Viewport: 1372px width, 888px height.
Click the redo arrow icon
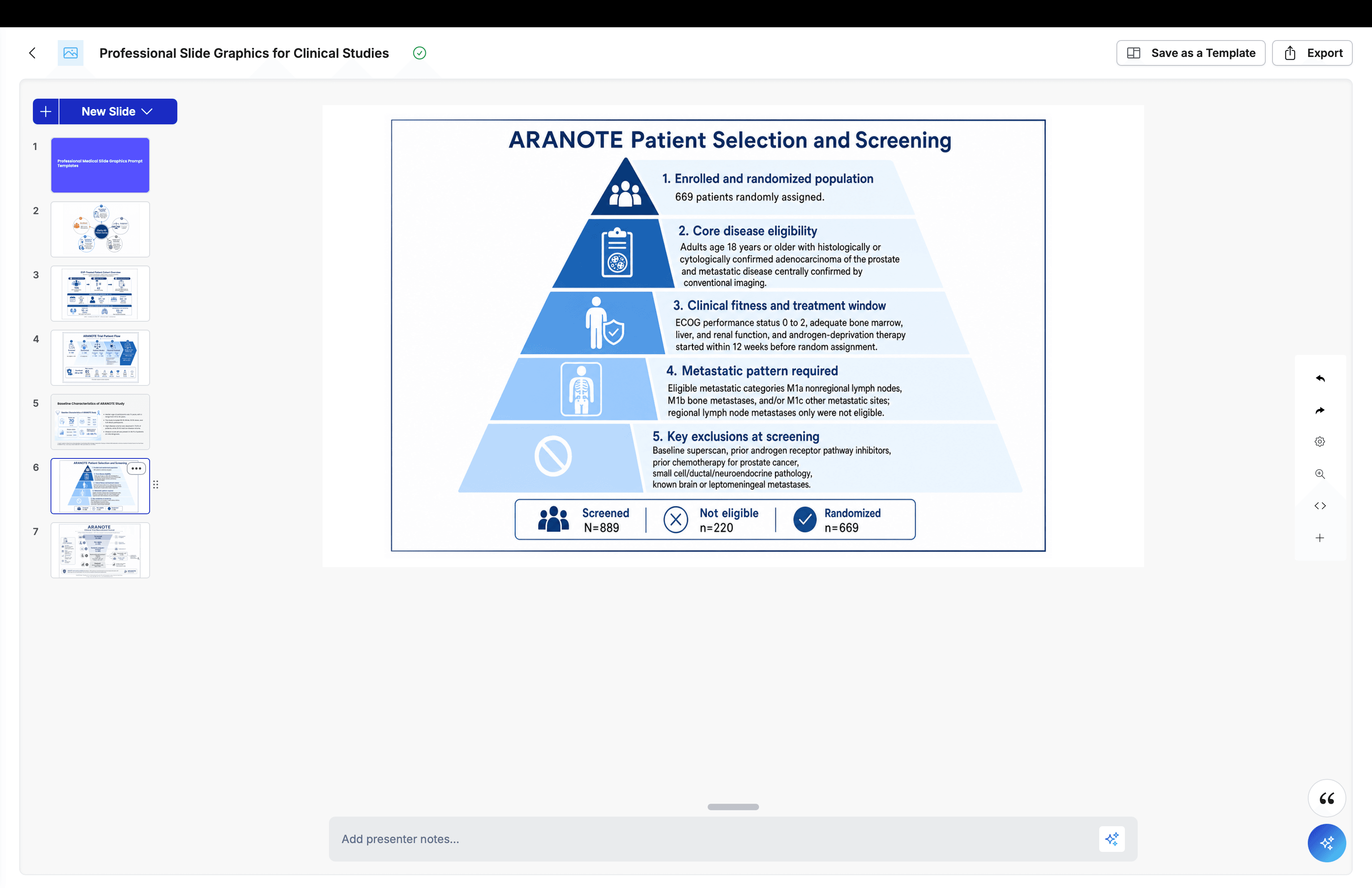(1320, 410)
